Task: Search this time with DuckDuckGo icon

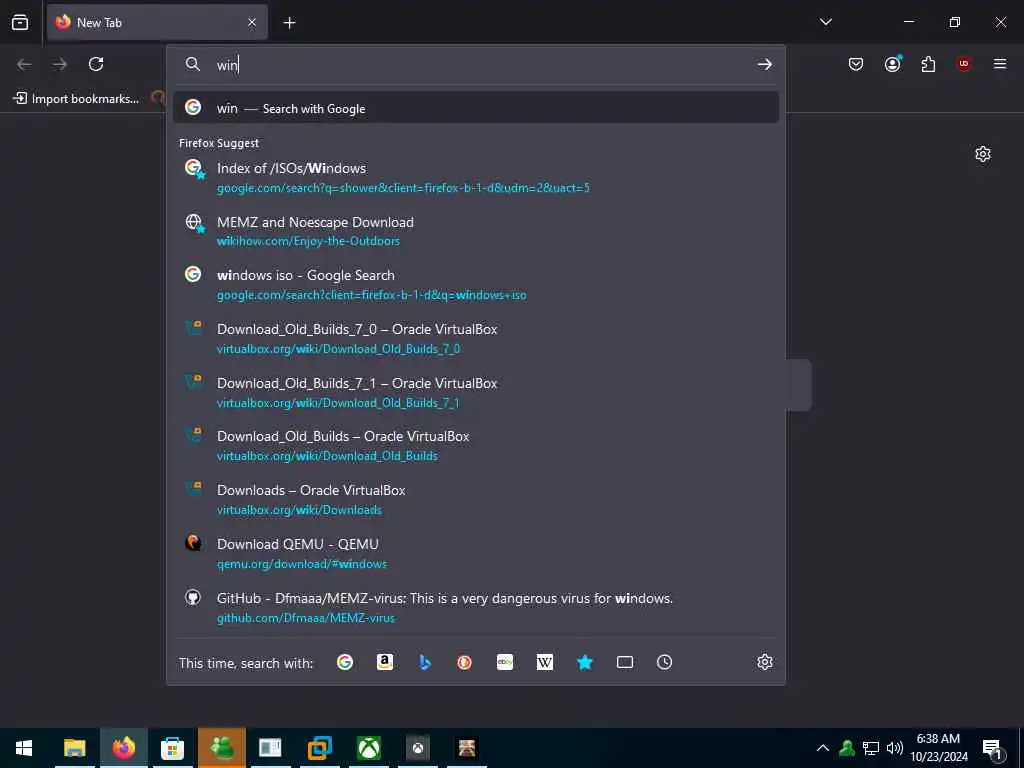Action: 465,662
